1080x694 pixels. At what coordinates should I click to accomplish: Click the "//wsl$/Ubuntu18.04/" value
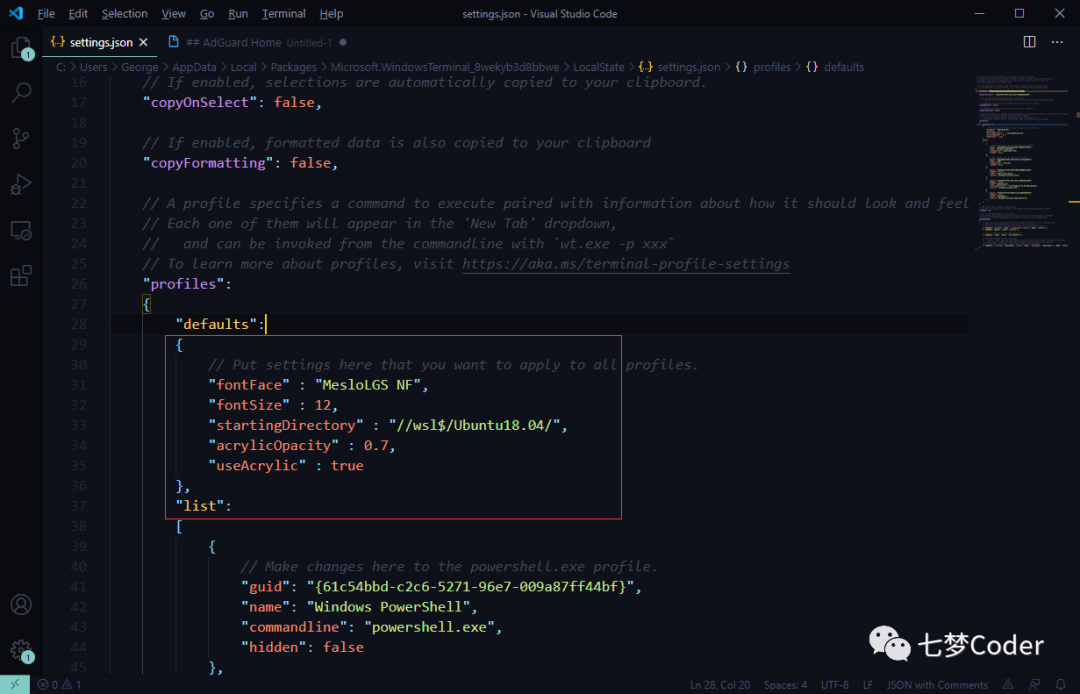click(x=475, y=425)
